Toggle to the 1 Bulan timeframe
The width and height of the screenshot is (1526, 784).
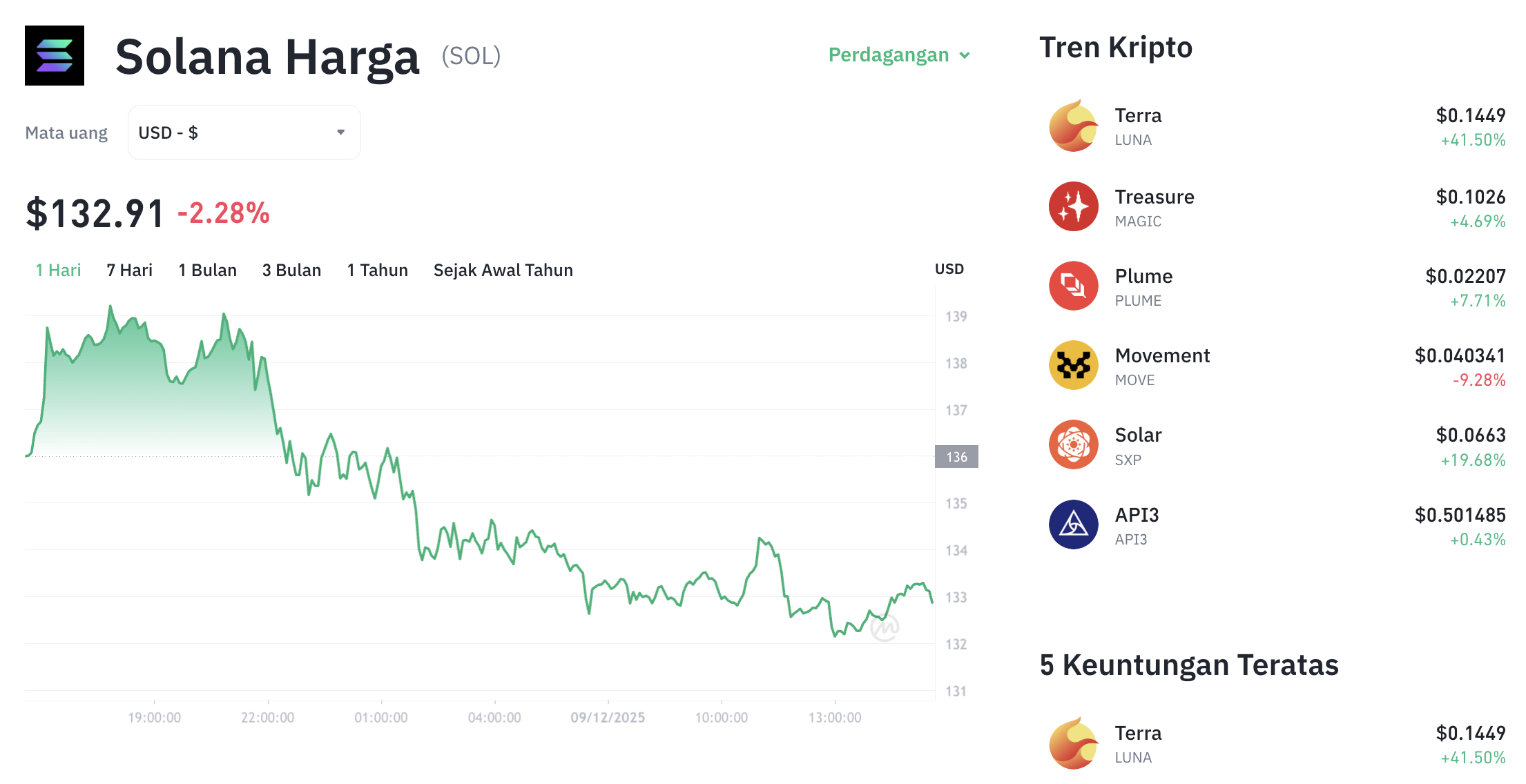click(x=207, y=270)
